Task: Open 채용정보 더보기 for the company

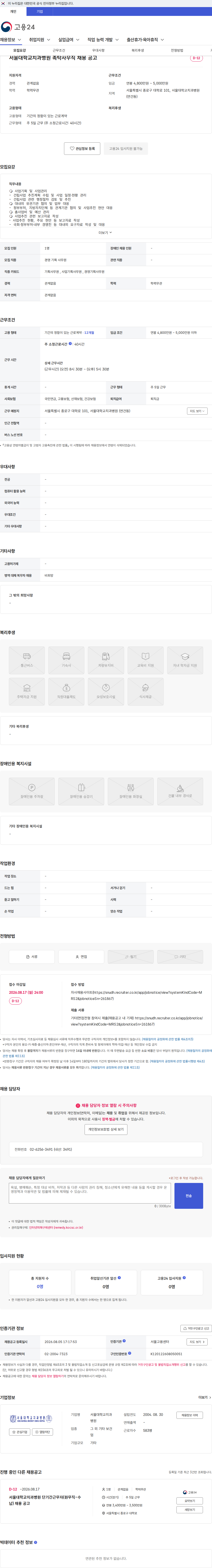Action: (189, 1415)
